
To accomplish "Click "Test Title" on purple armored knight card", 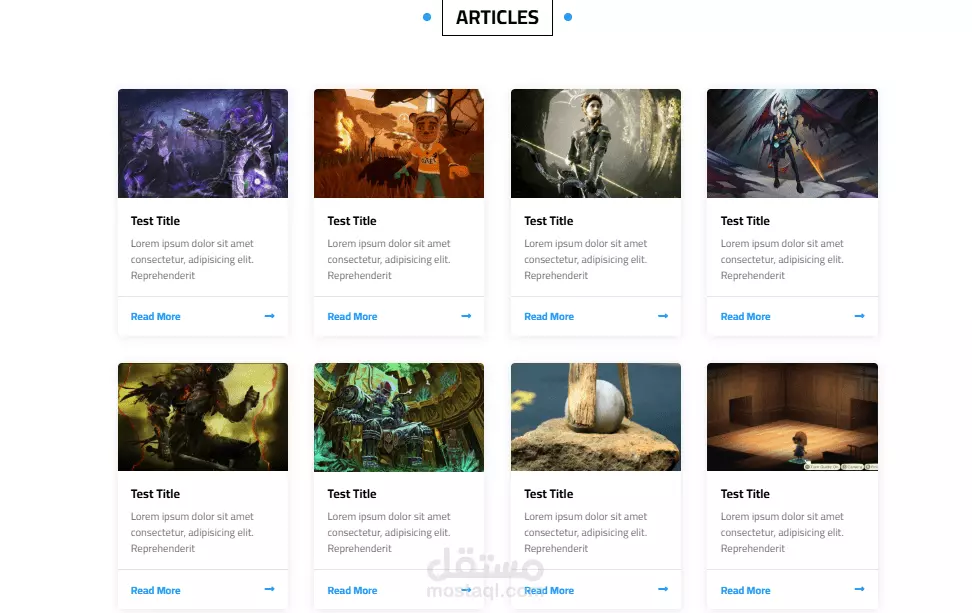I will coord(156,221).
